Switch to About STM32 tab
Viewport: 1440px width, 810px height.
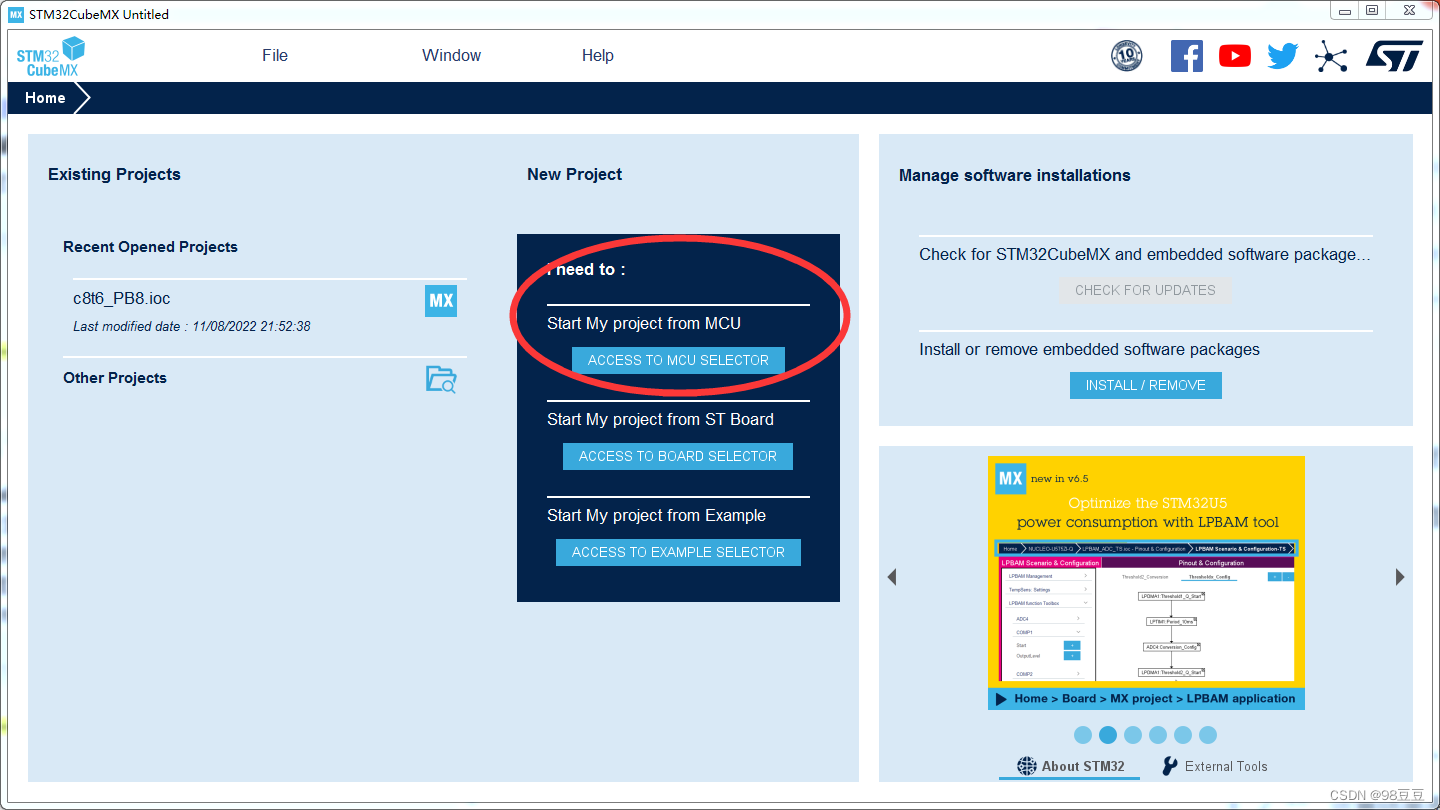tap(1070, 766)
